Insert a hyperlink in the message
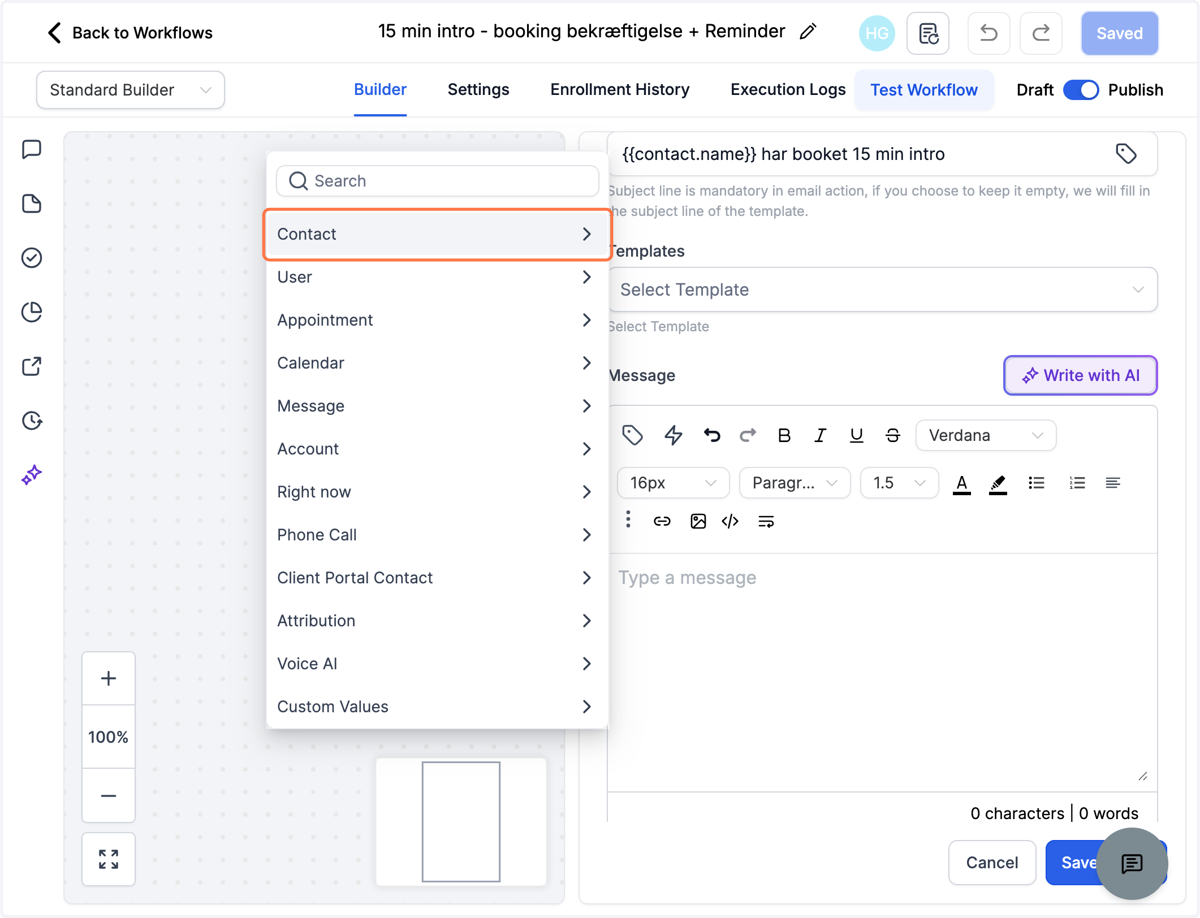The width and height of the screenshot is (1200, 918). [662, 521]
